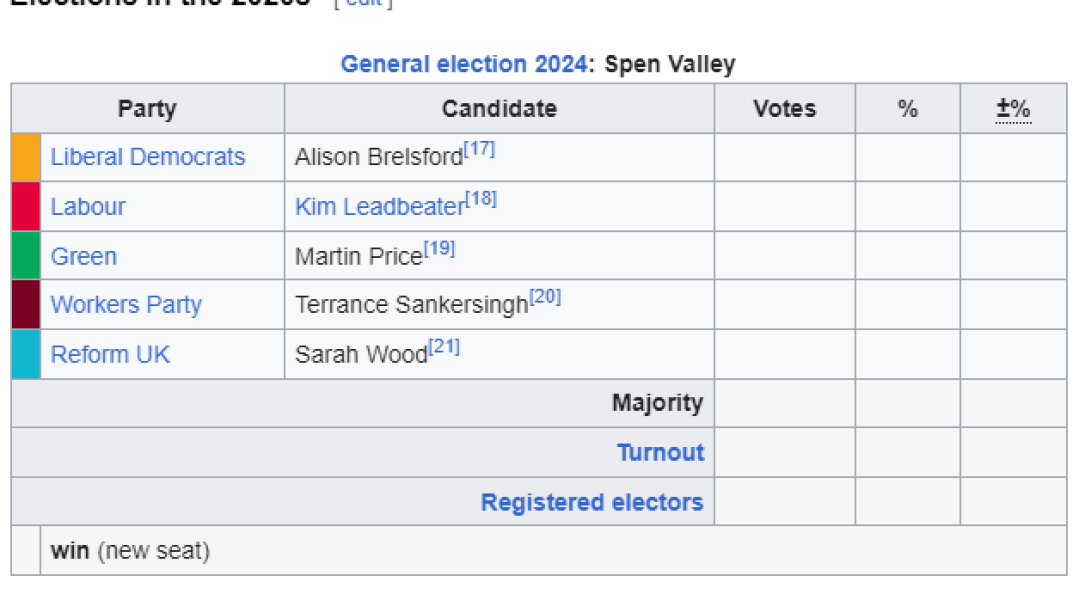
Task: Open the Turnout link
Action: (660, 452)
